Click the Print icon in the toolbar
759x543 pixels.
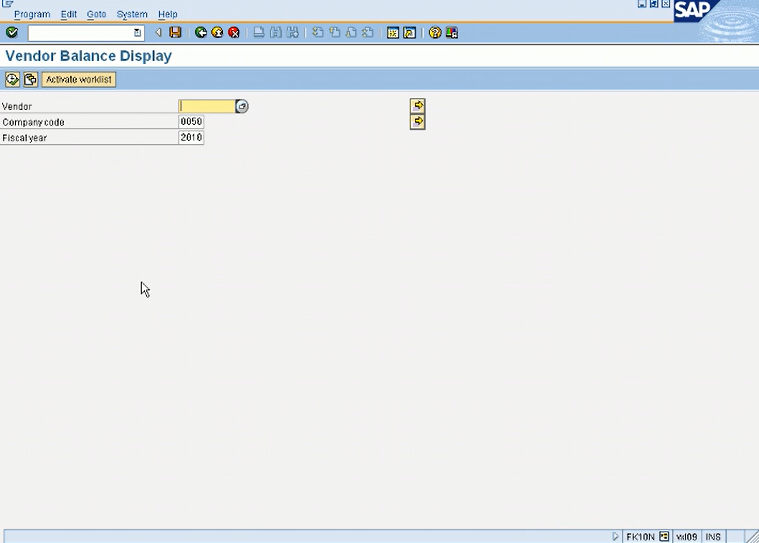click(259, 32)
